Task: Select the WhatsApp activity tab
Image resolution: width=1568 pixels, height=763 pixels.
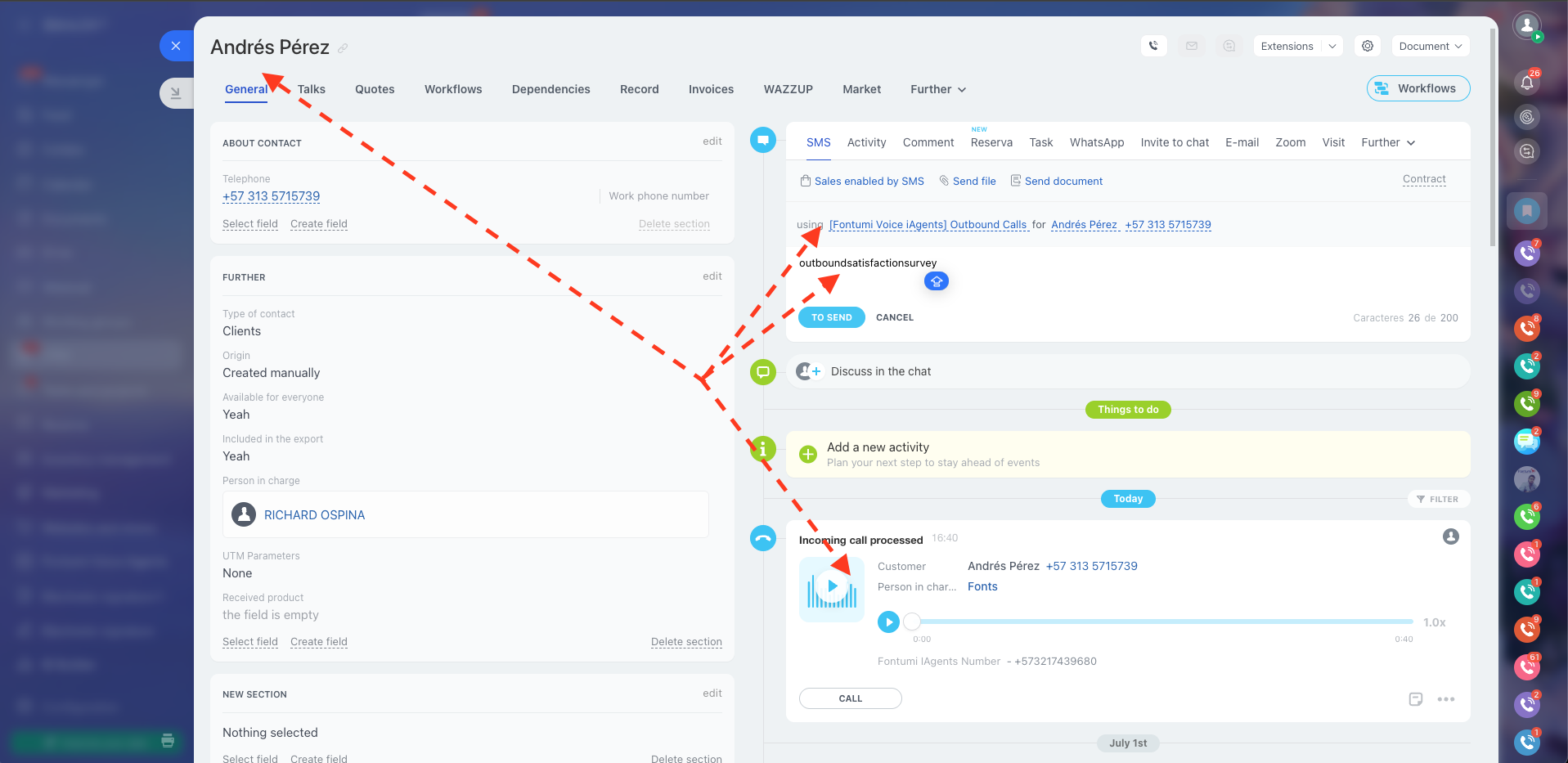Action: click(1096, 142)
